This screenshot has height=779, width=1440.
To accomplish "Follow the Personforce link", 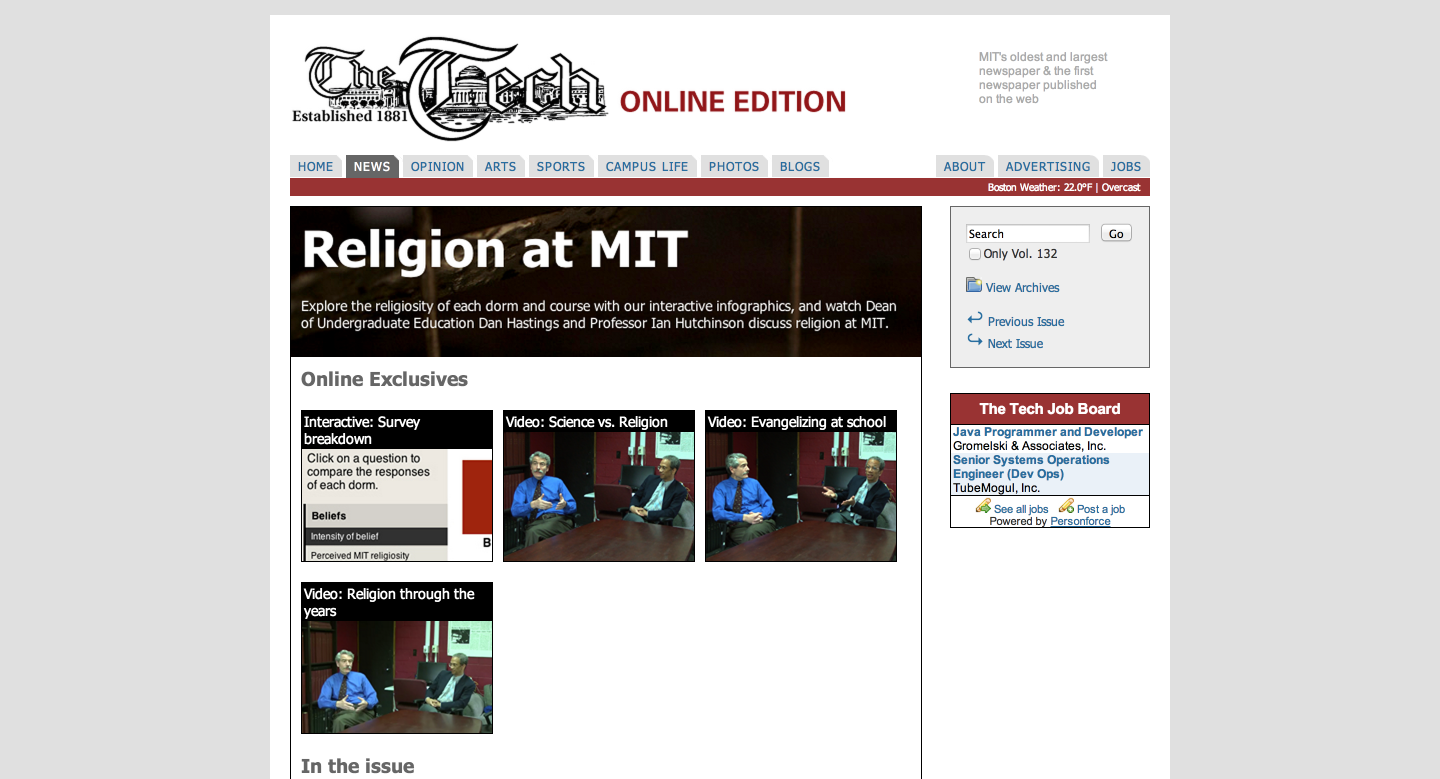I will pos(1080,521).
